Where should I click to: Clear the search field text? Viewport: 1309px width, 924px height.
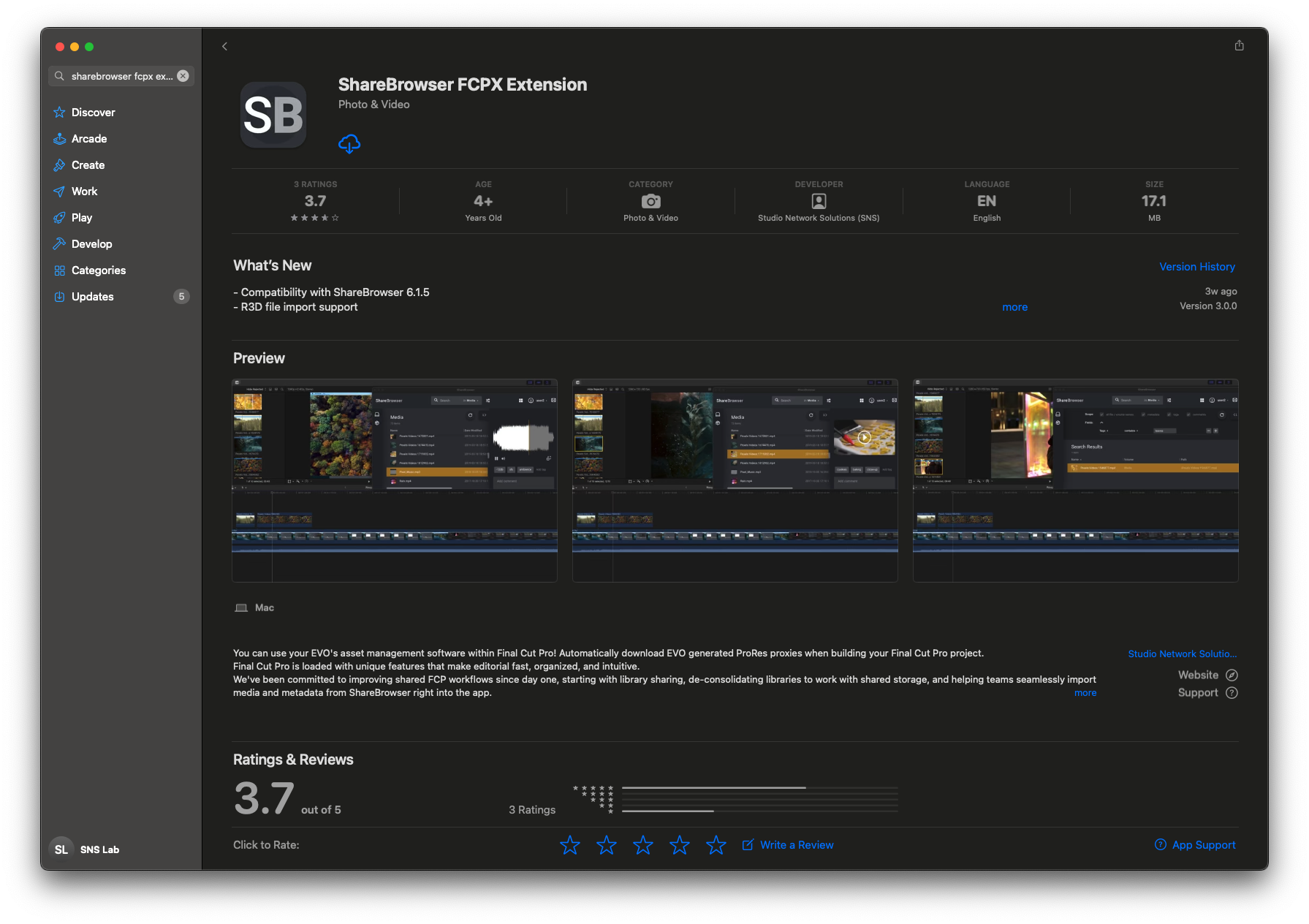[x=183, y=76]
